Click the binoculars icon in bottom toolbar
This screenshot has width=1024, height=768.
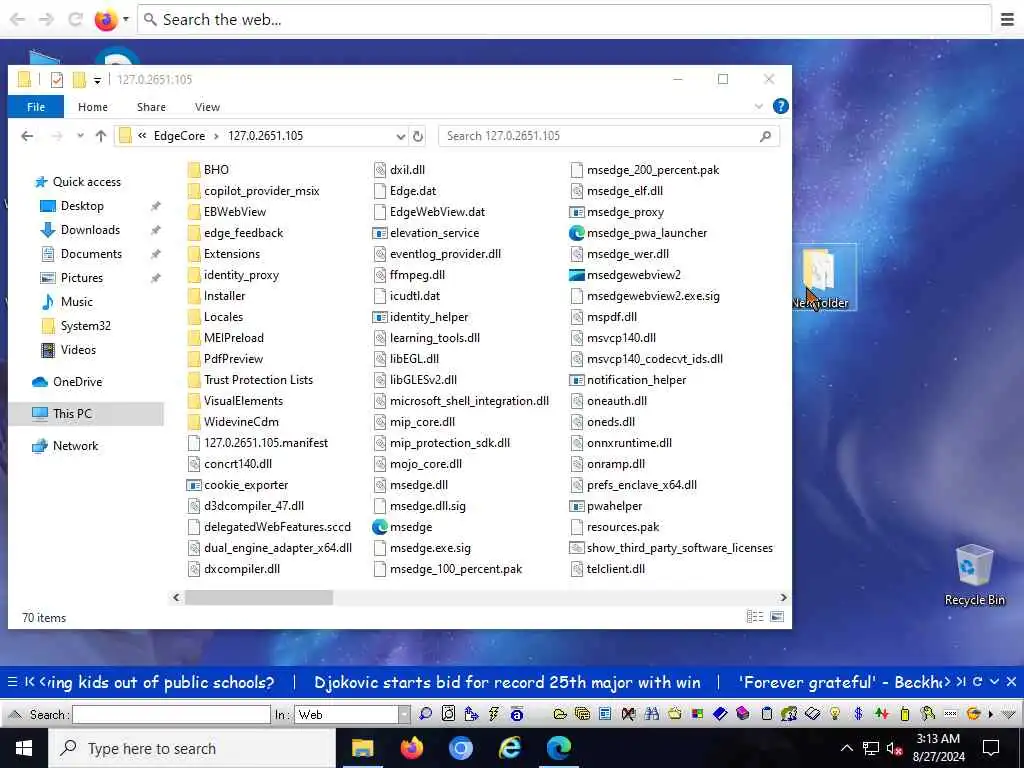(651, 714)
